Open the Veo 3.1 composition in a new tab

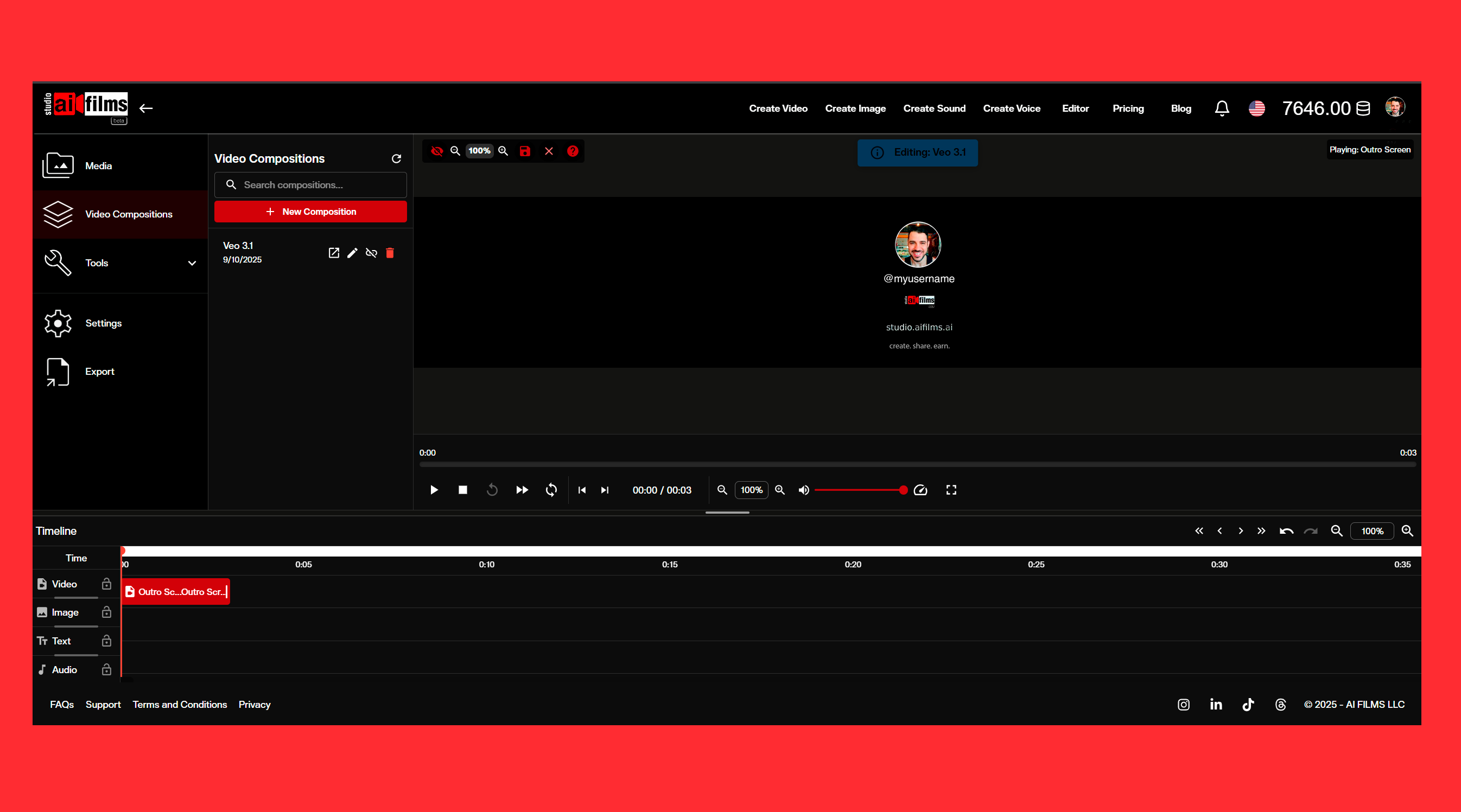click(x=334, y=253)
